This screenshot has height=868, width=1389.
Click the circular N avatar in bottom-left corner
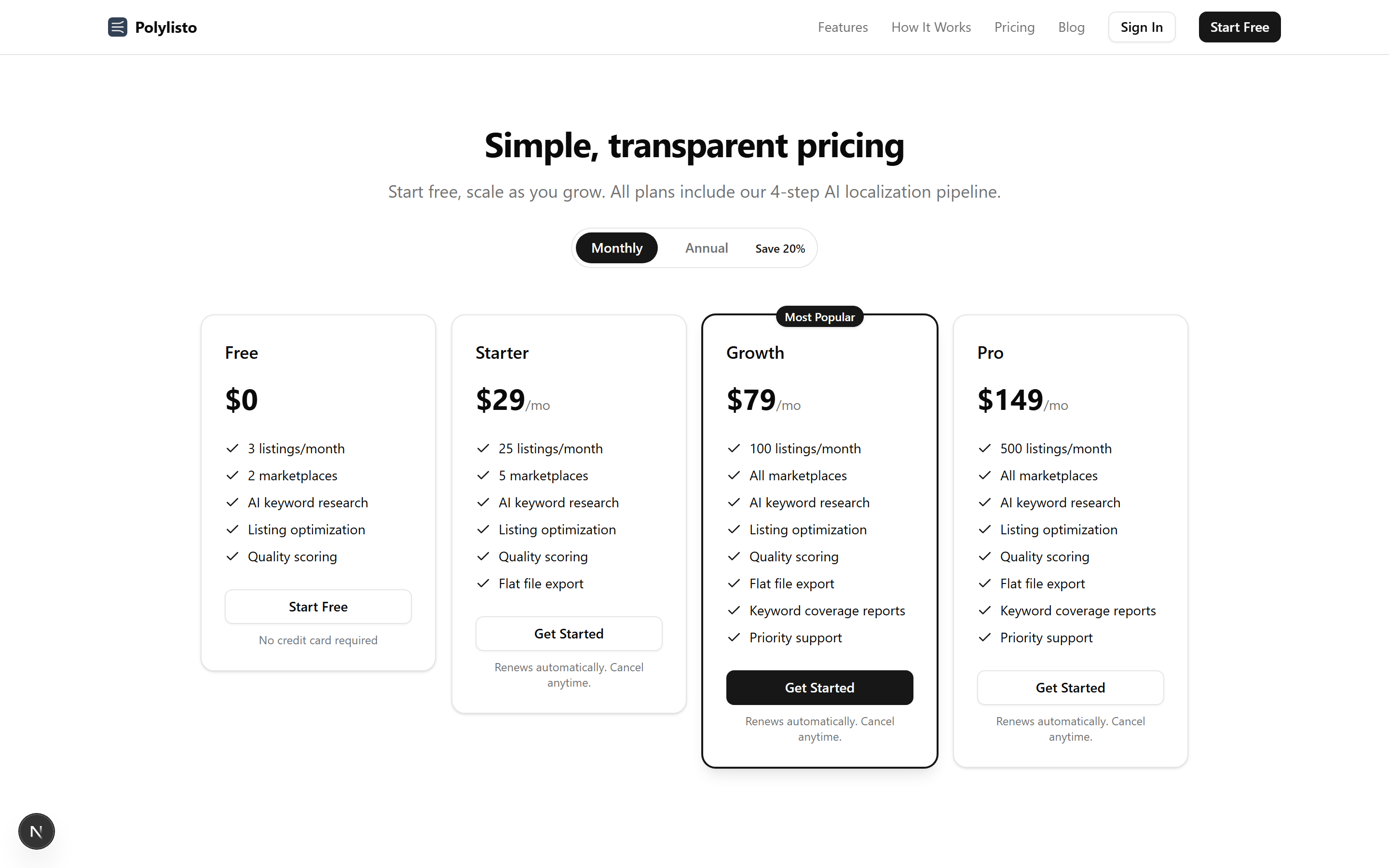pos(36,831)
